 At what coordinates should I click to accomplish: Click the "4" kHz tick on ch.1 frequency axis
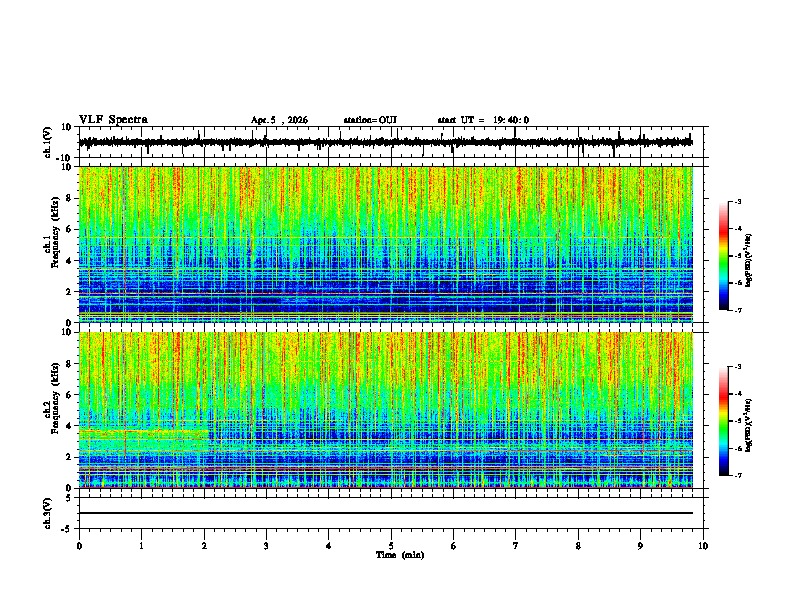point(70,261)
